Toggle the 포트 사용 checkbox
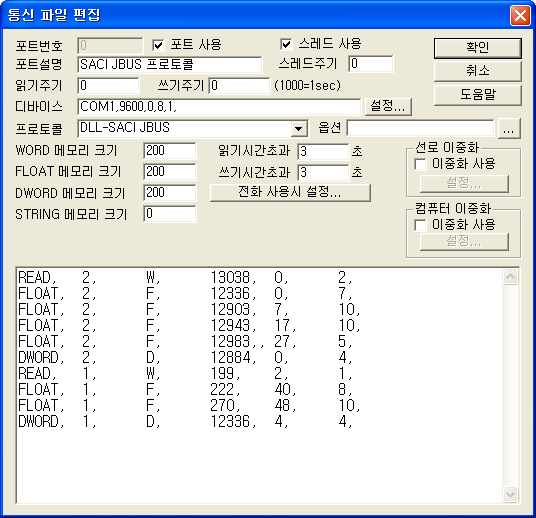Viewport: 536px width, 518px height. point(158,45)
